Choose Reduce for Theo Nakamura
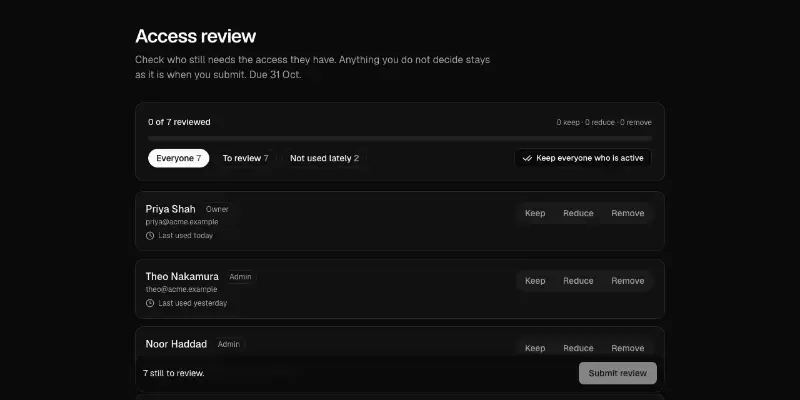800x400 pixels. 578,281
